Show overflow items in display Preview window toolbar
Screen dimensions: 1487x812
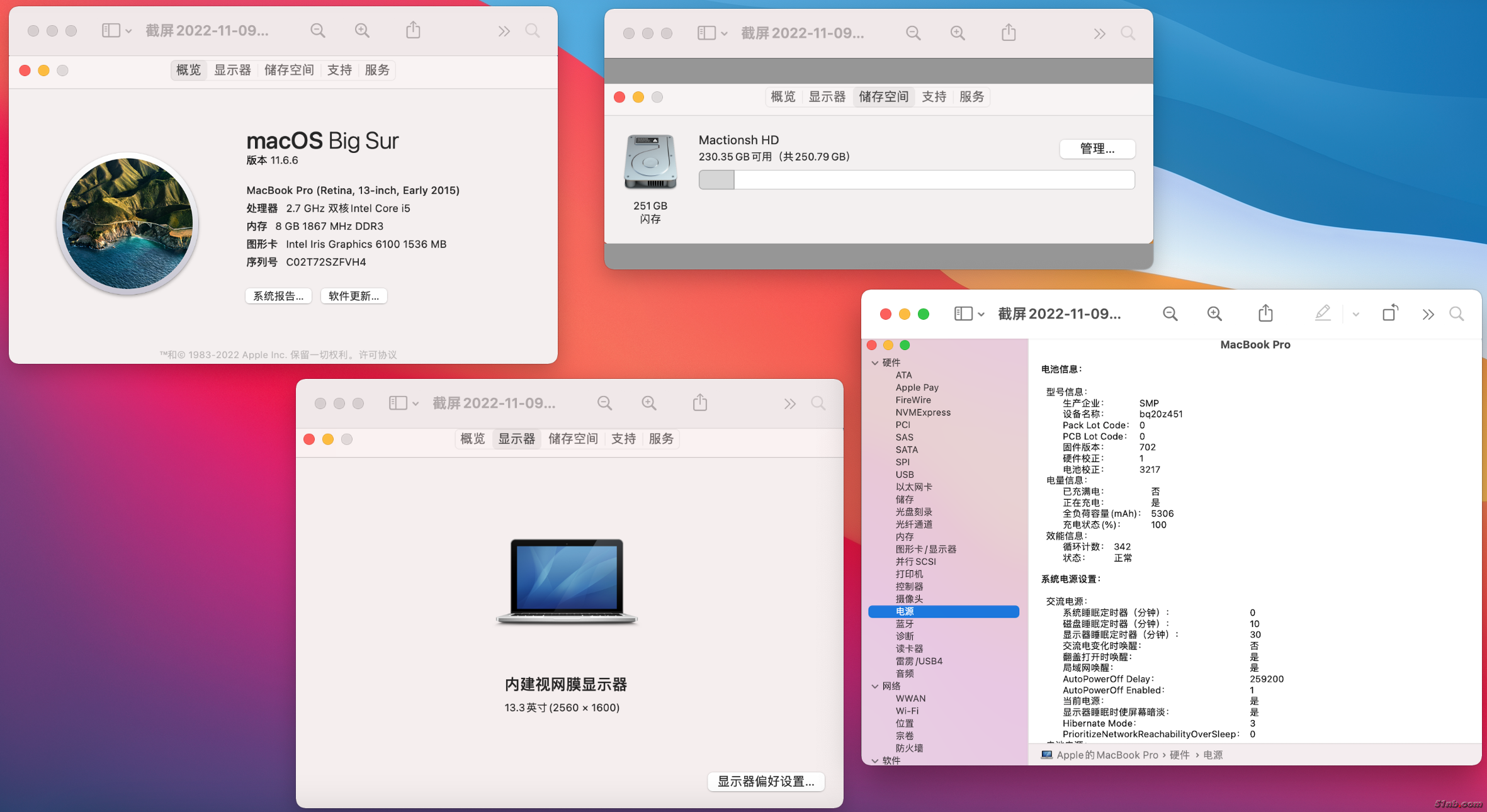[789, 403]
